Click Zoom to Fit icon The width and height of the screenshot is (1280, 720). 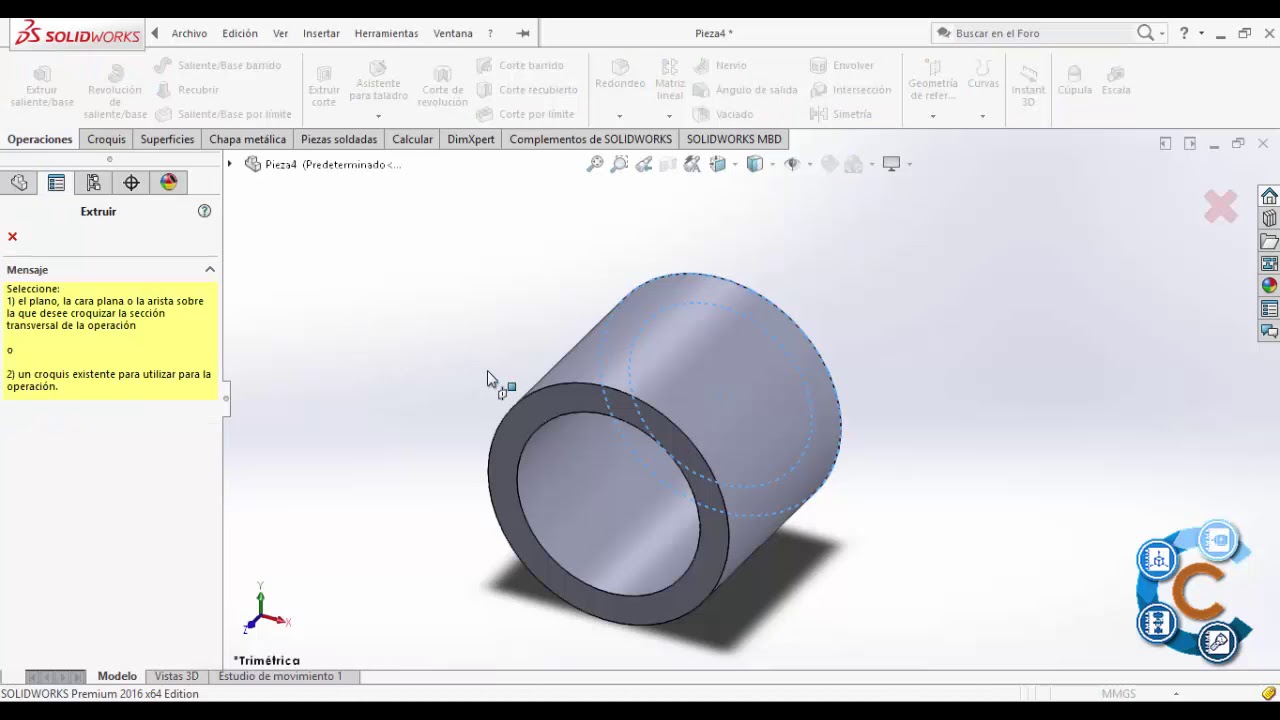(x=595, y=164)
